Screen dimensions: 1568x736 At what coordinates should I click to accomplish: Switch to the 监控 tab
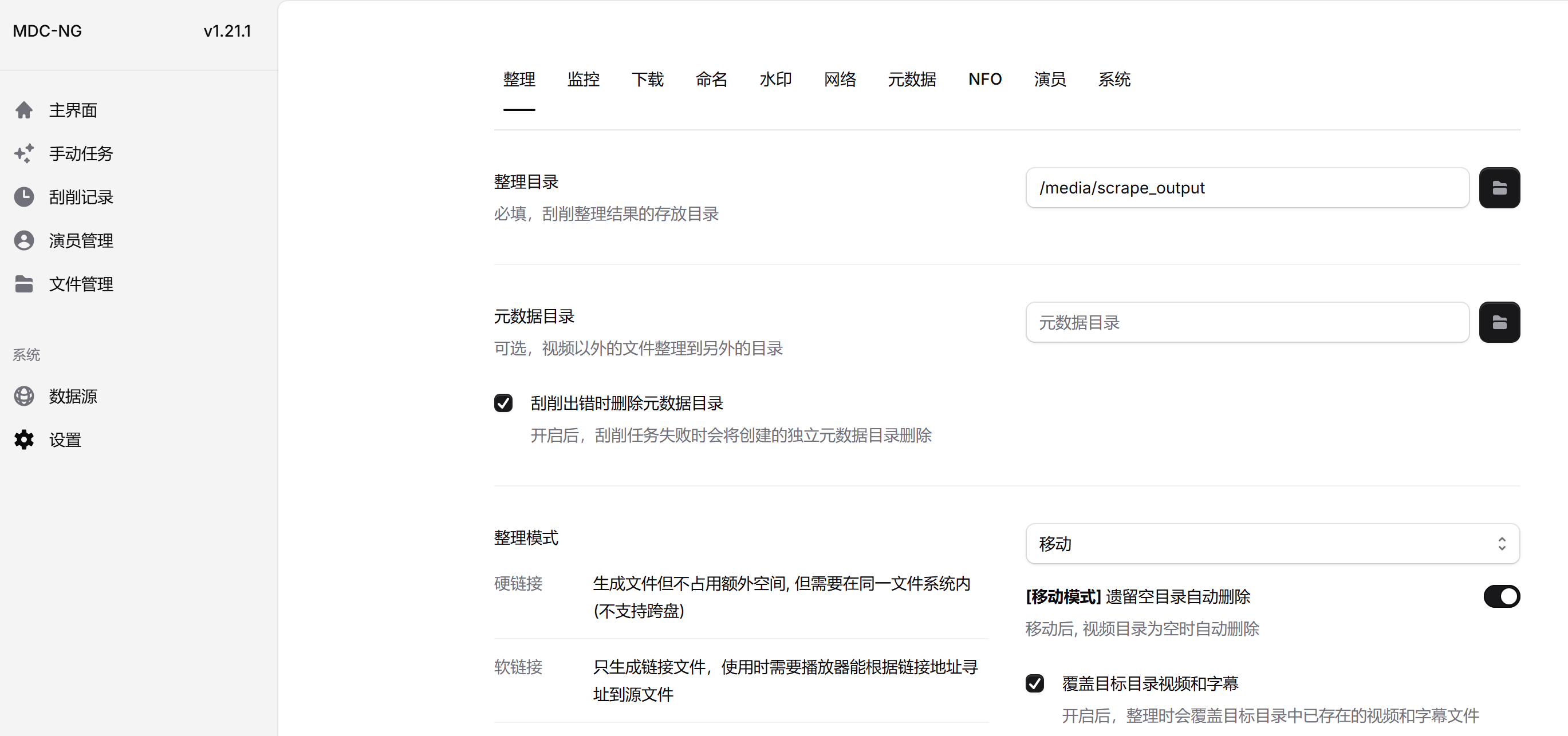(583, 80)
